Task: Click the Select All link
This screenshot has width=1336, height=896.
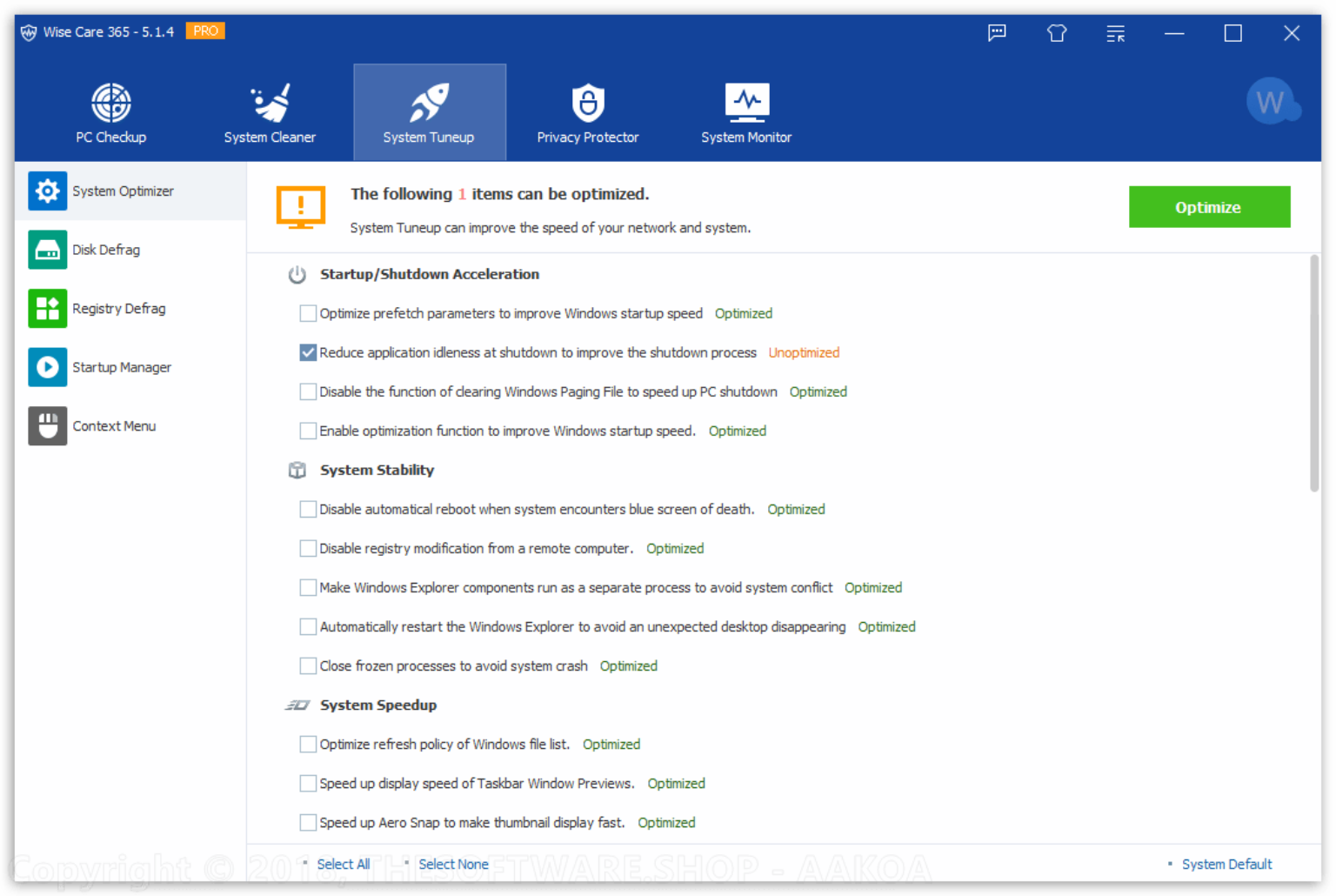Action: (x=344, y=864)
